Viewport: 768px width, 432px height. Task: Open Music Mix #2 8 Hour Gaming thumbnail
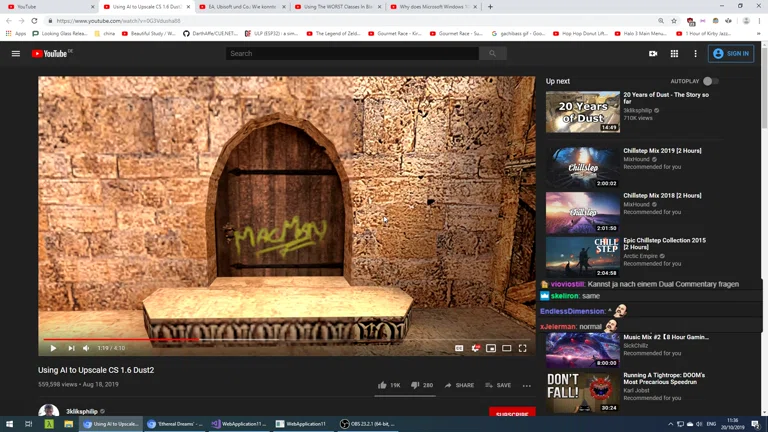click(582, 350)
